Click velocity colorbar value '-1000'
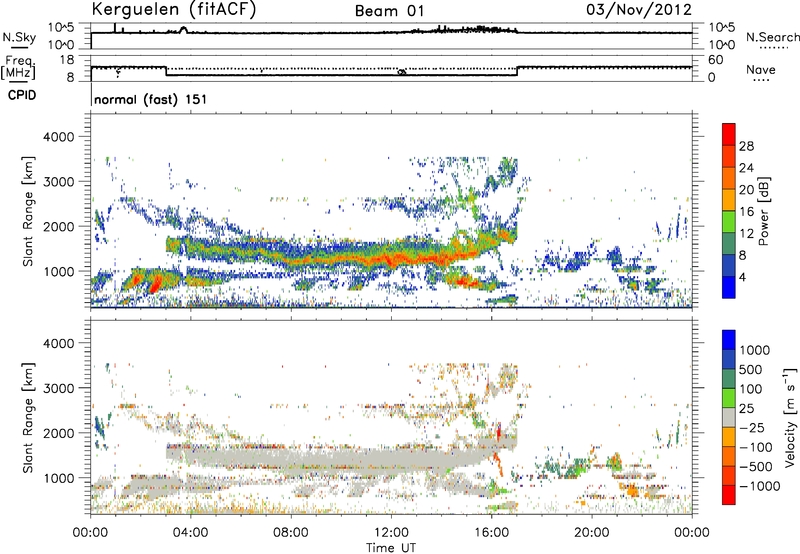800x554 pixels. (x=759, y=486)
